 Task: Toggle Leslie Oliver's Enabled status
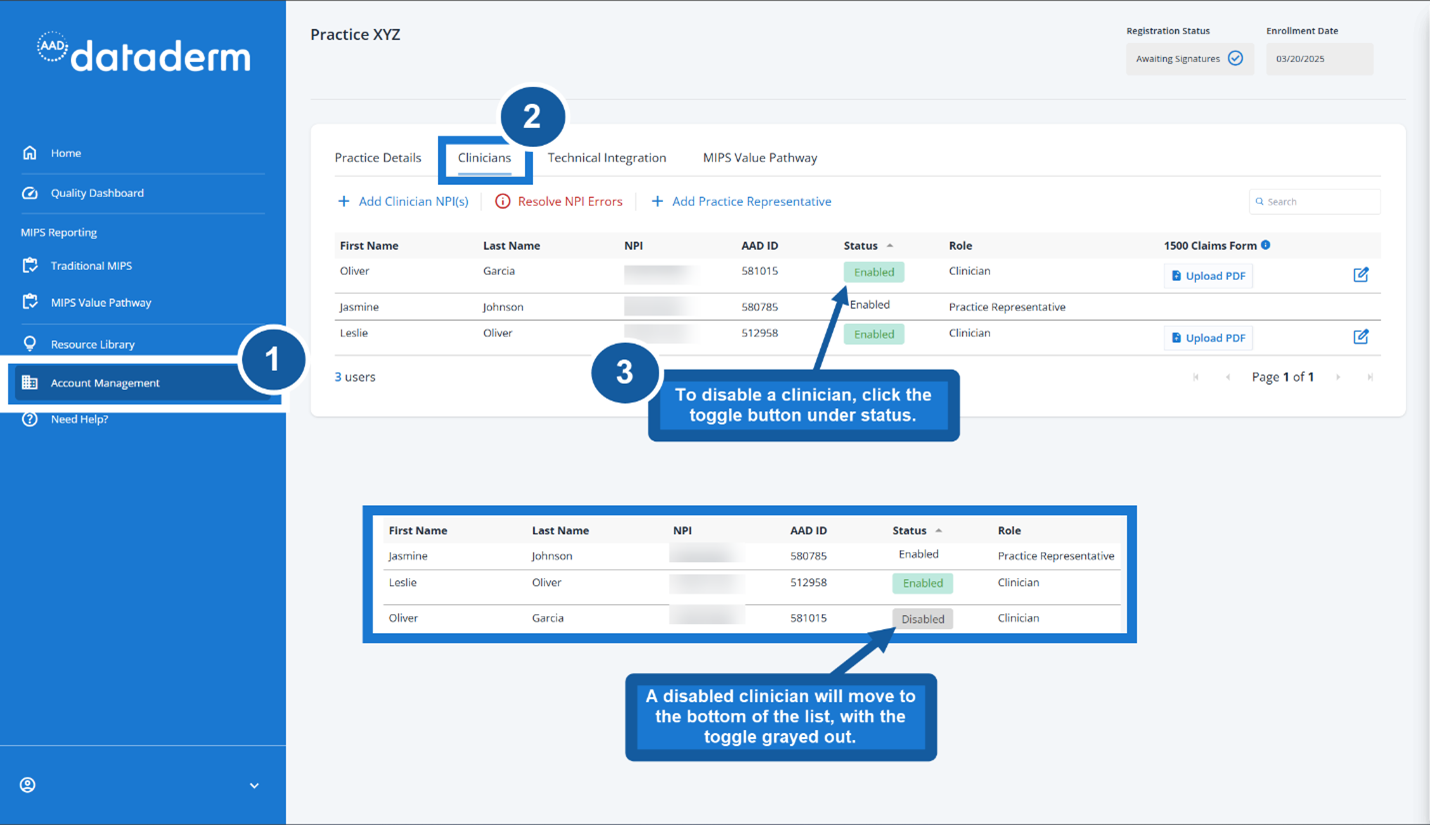point(873,334)
